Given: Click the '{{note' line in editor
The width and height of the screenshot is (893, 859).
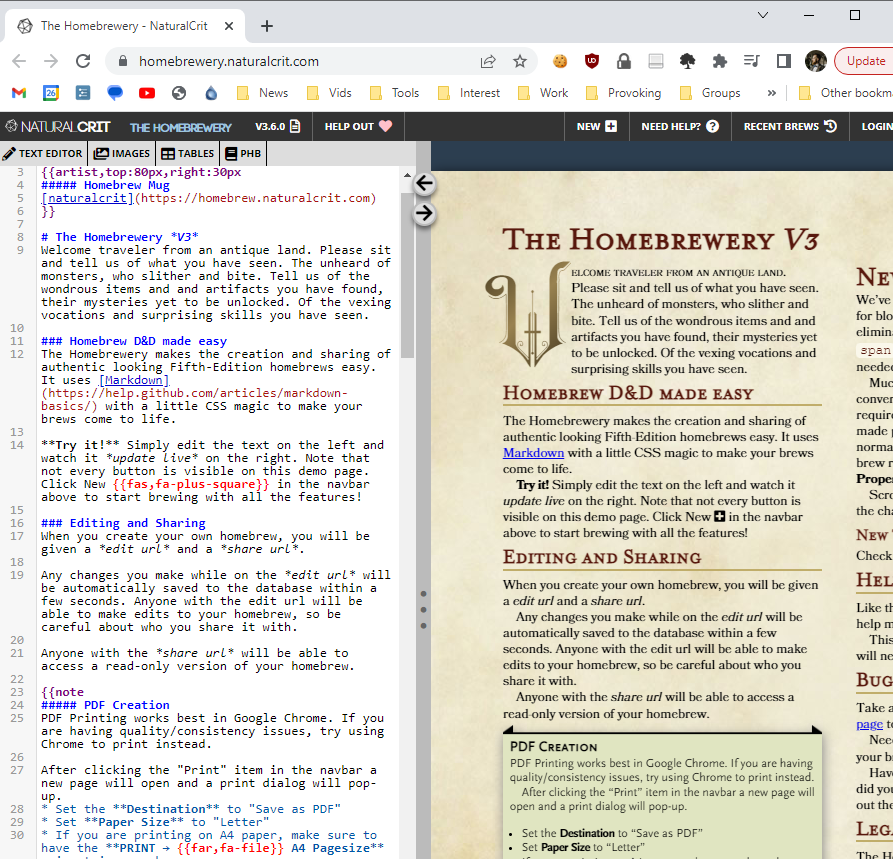Looking at the screenshot, I should click(63, 692).
